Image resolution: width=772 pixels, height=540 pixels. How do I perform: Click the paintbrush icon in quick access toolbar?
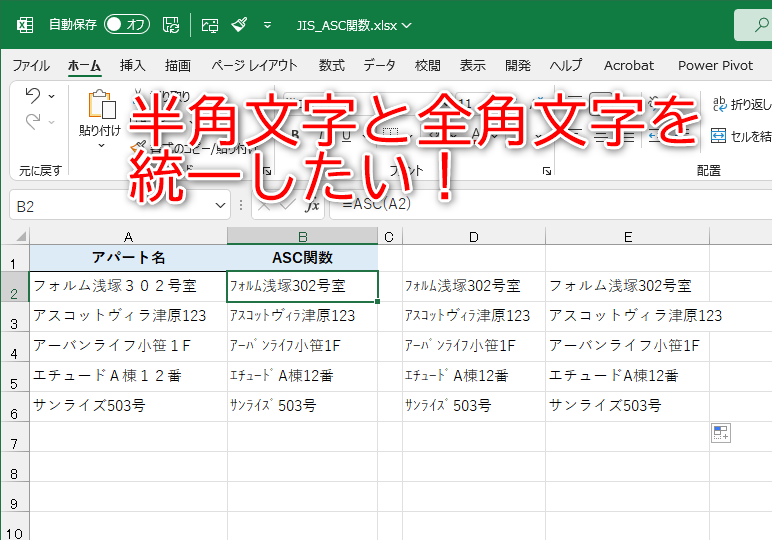point(239,24)
